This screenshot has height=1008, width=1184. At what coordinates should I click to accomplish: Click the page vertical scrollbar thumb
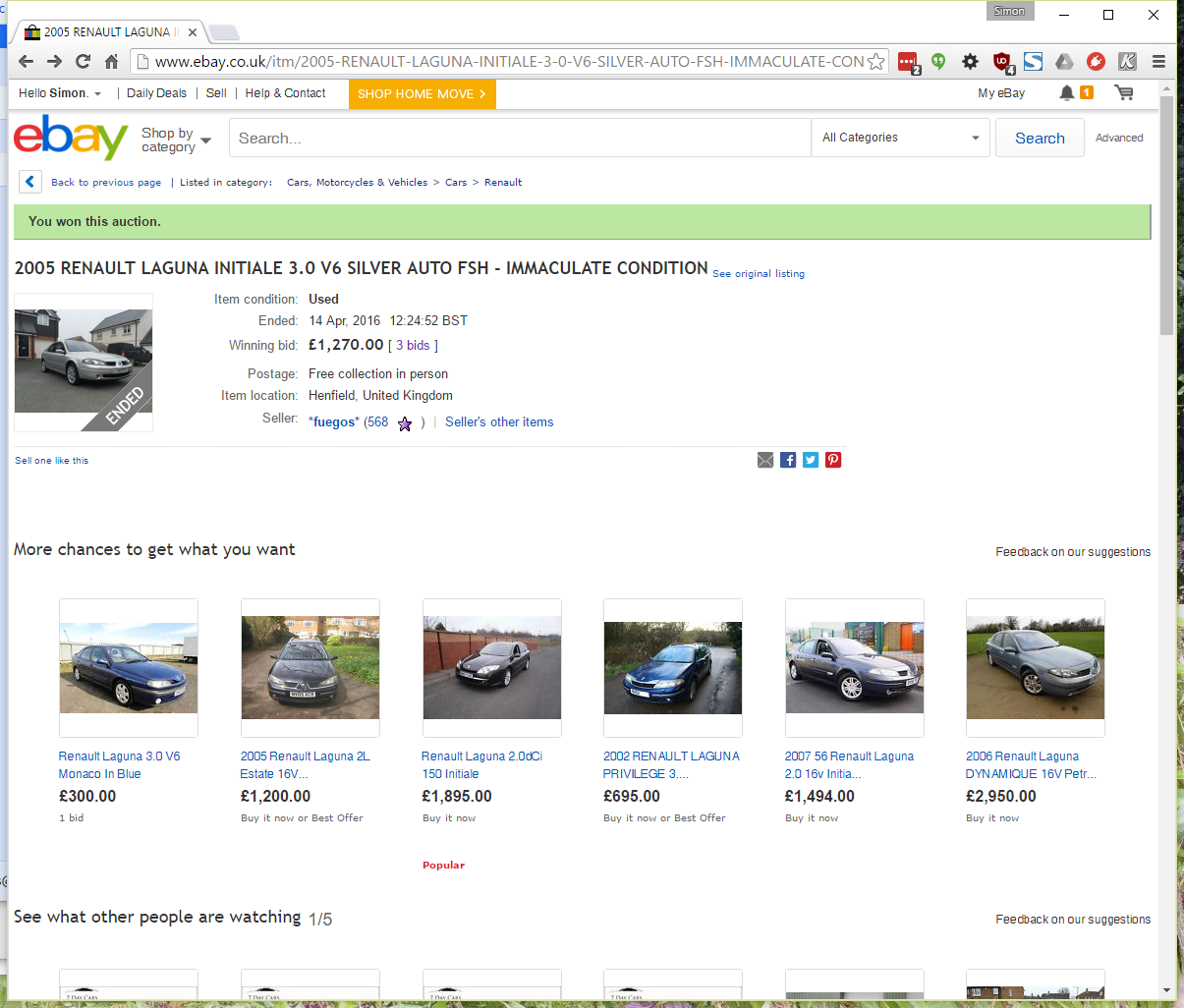(1166, 216)
